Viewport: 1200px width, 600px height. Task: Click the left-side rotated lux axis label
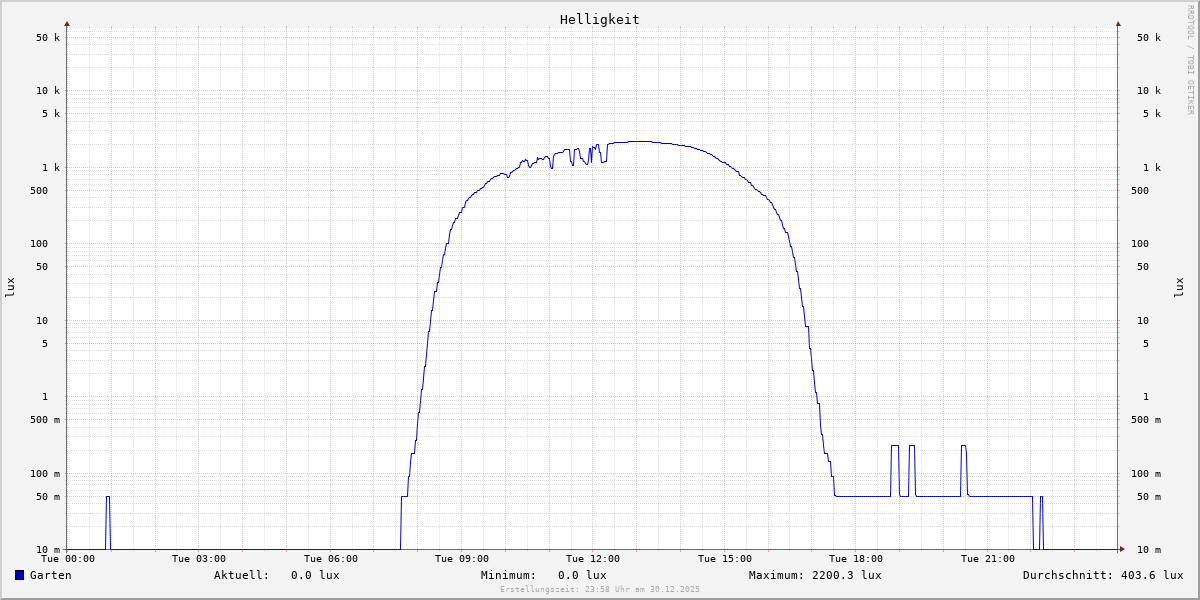10,287
